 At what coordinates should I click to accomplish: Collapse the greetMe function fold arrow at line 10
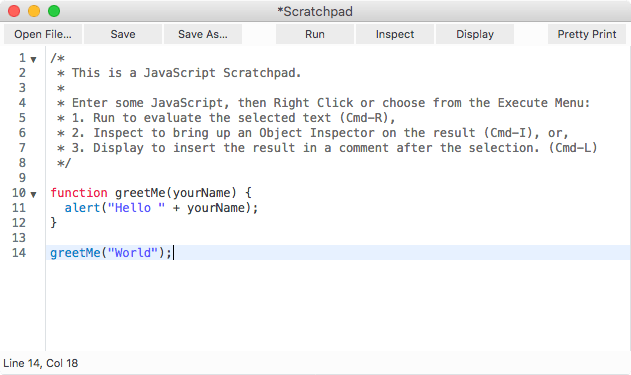pos(33,194)
